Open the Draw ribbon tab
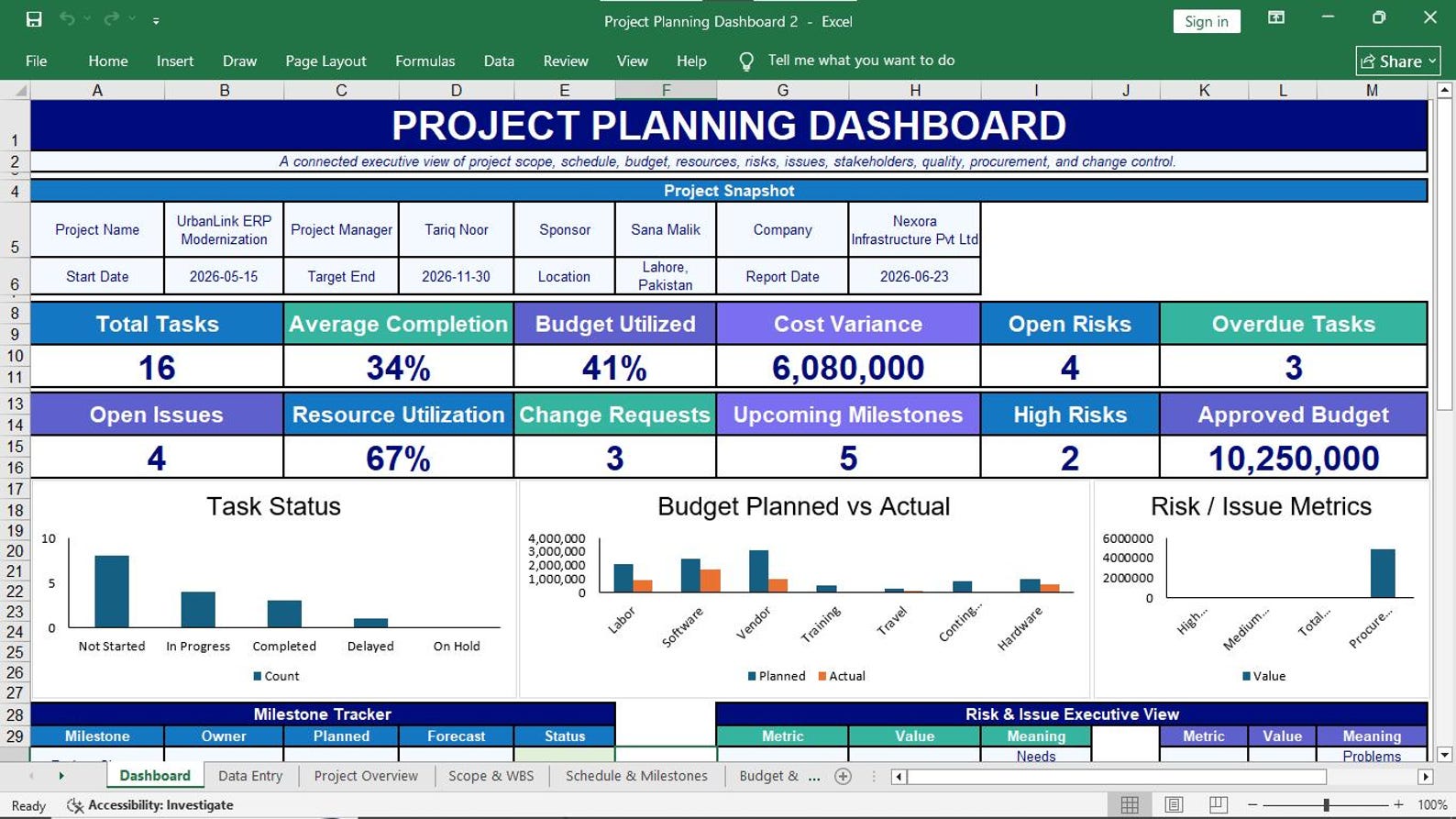This screenshot has height=819, width=1456. coord(239,61)
